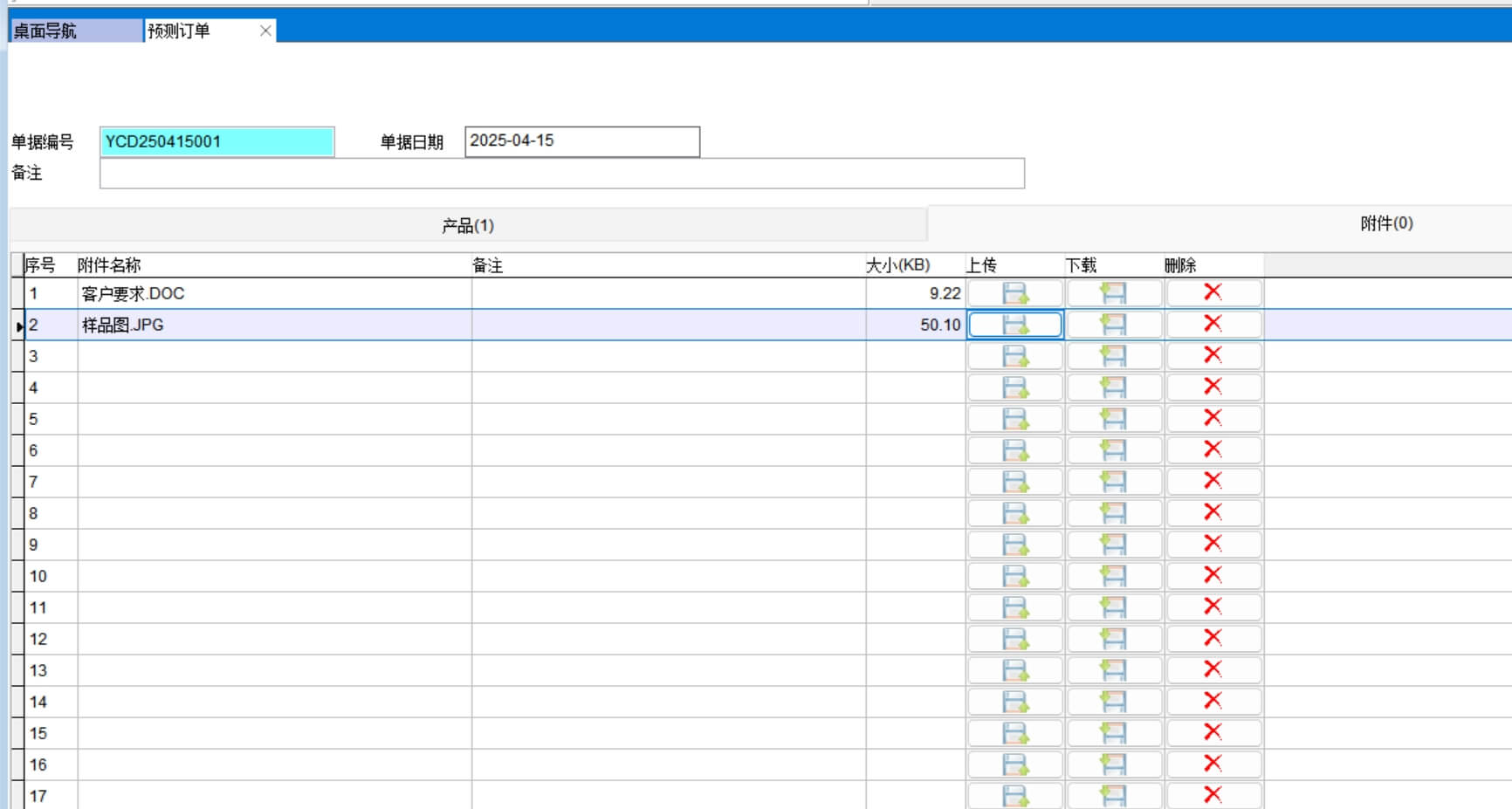Click the 单据编号 field YCD250415001
Screen dimensions: 1512x809
[x=216, y=141]
